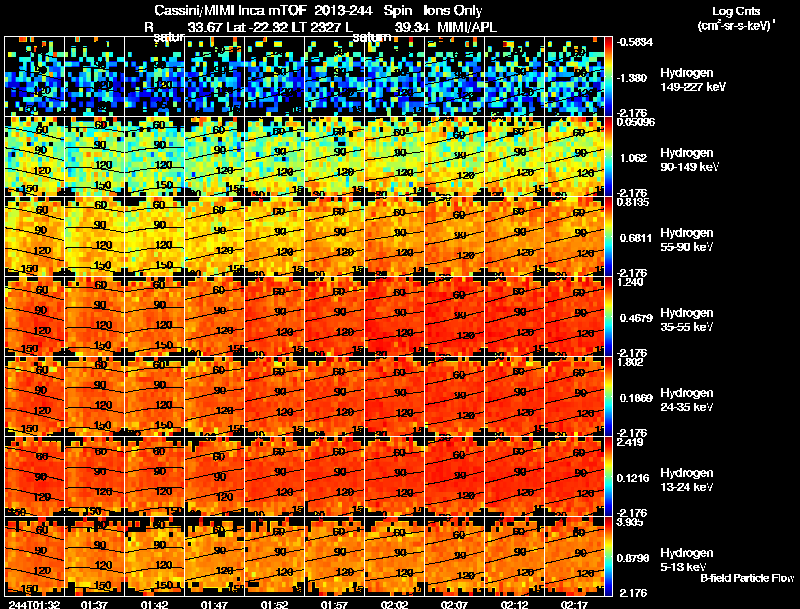Click the Hydrogen 35-55 keV row label
800x609 pixels.
(687, 320)
